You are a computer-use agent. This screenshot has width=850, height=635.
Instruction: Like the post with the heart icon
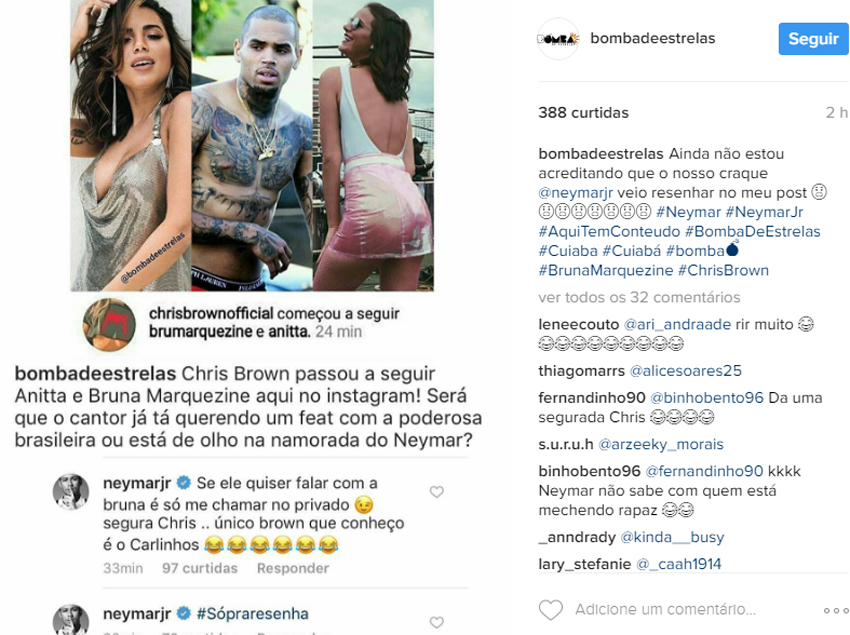[551, 610]
